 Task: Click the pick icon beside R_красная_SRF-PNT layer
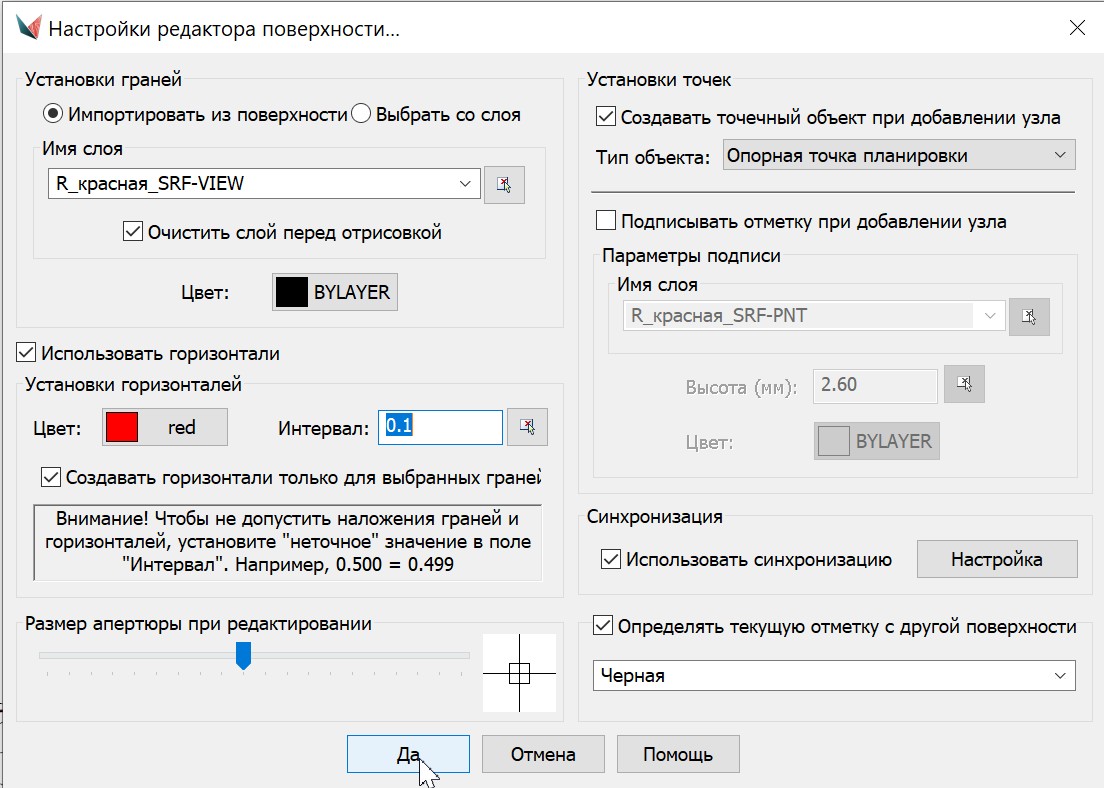click(1029, 316)
